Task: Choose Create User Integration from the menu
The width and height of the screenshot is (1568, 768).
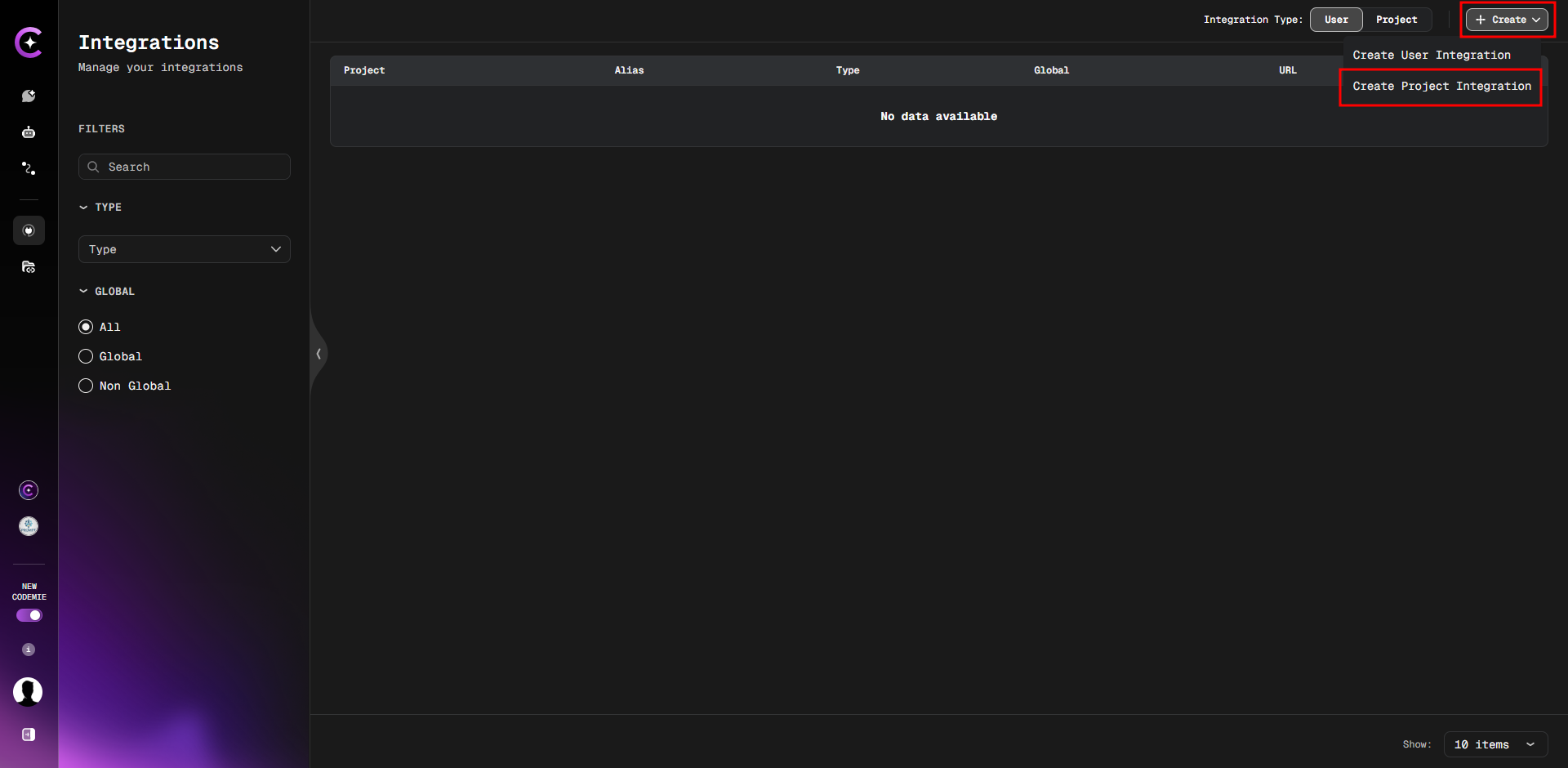Action: pos(1432,55)
